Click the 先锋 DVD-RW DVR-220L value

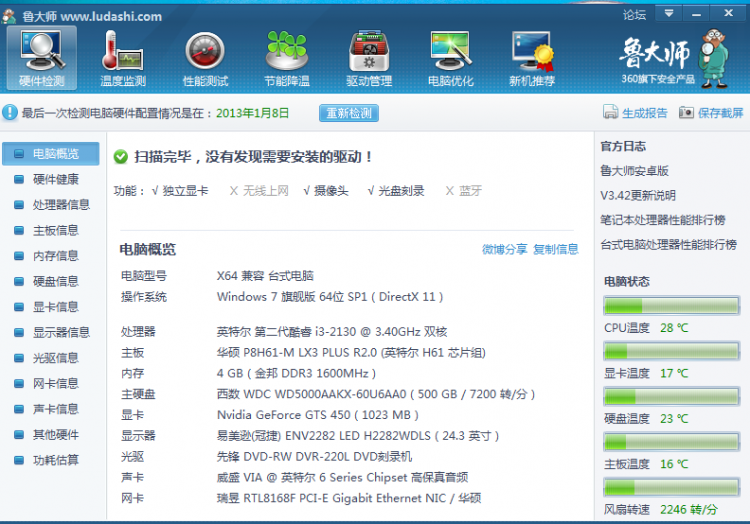(314, 457)
